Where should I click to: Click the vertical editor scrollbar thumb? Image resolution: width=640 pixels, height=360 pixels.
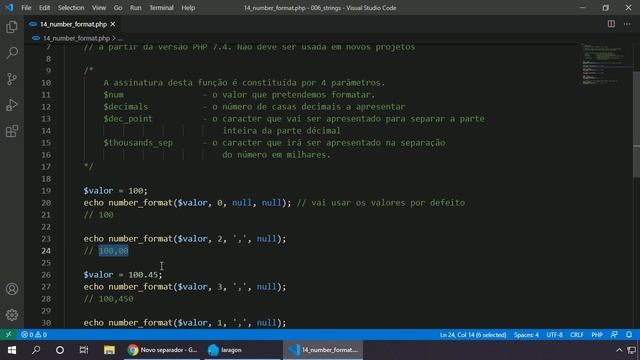click(636, 124)
